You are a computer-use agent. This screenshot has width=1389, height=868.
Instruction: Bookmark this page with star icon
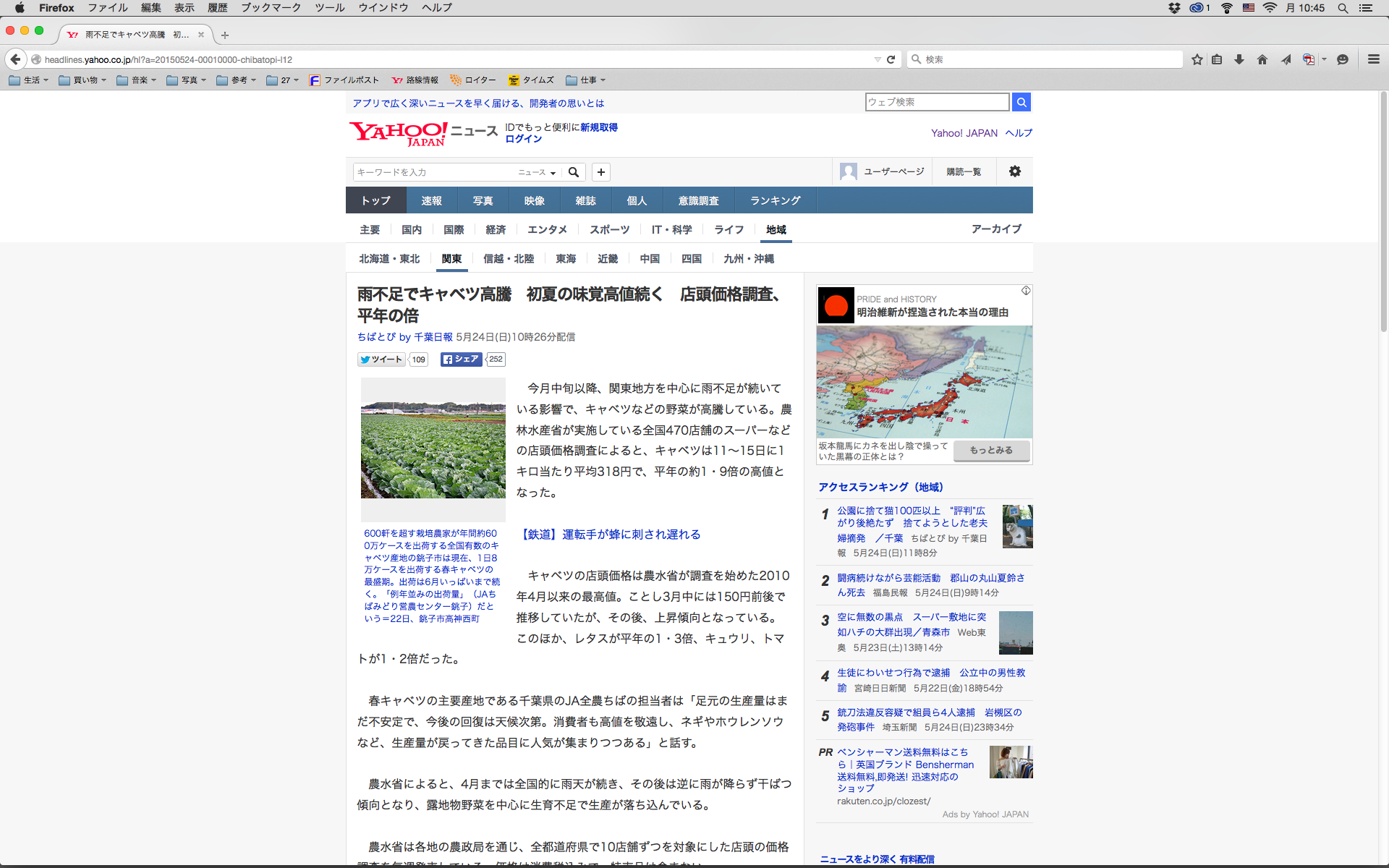(x=1197, y=59)
